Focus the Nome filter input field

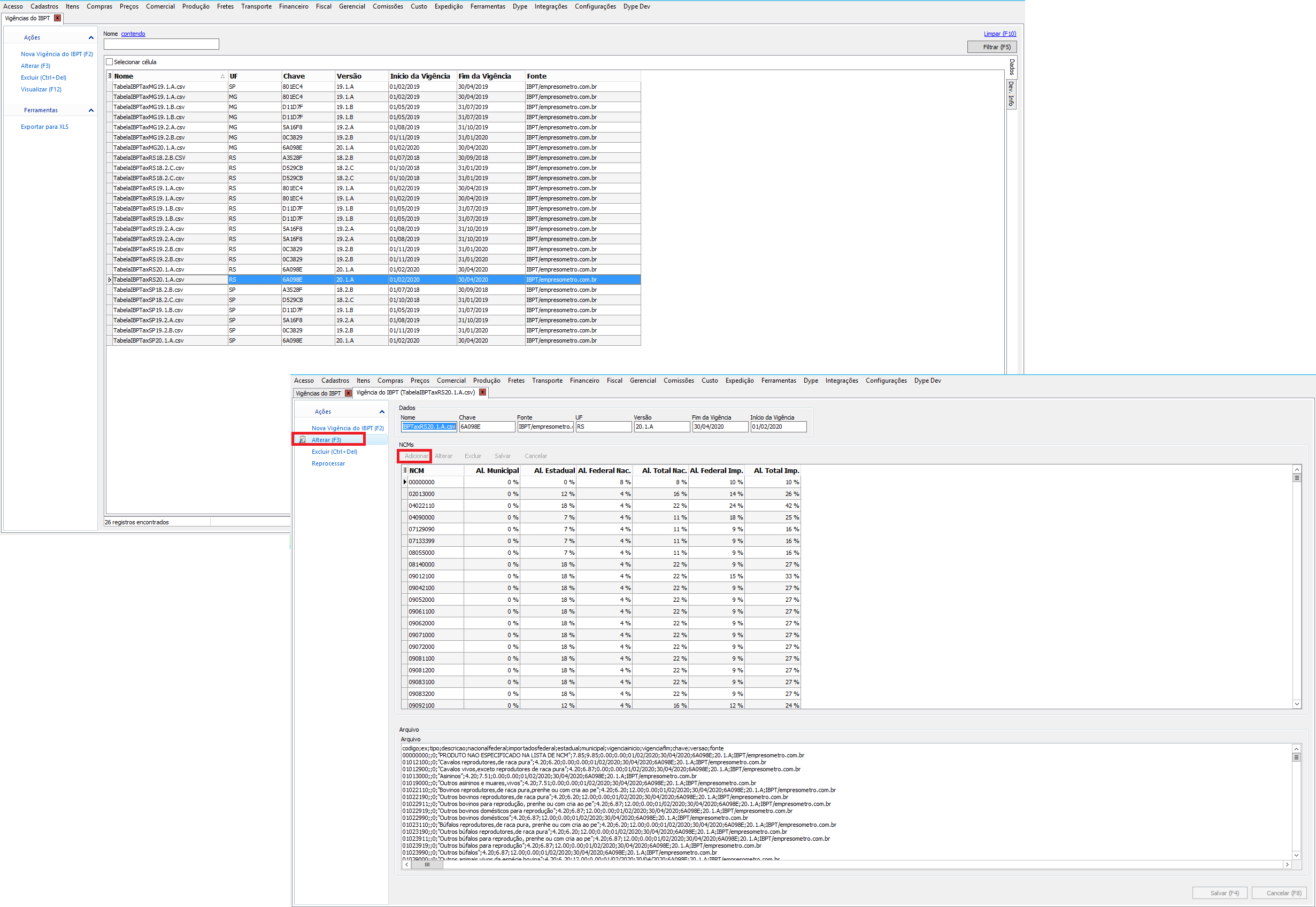[x=161, y=44]
